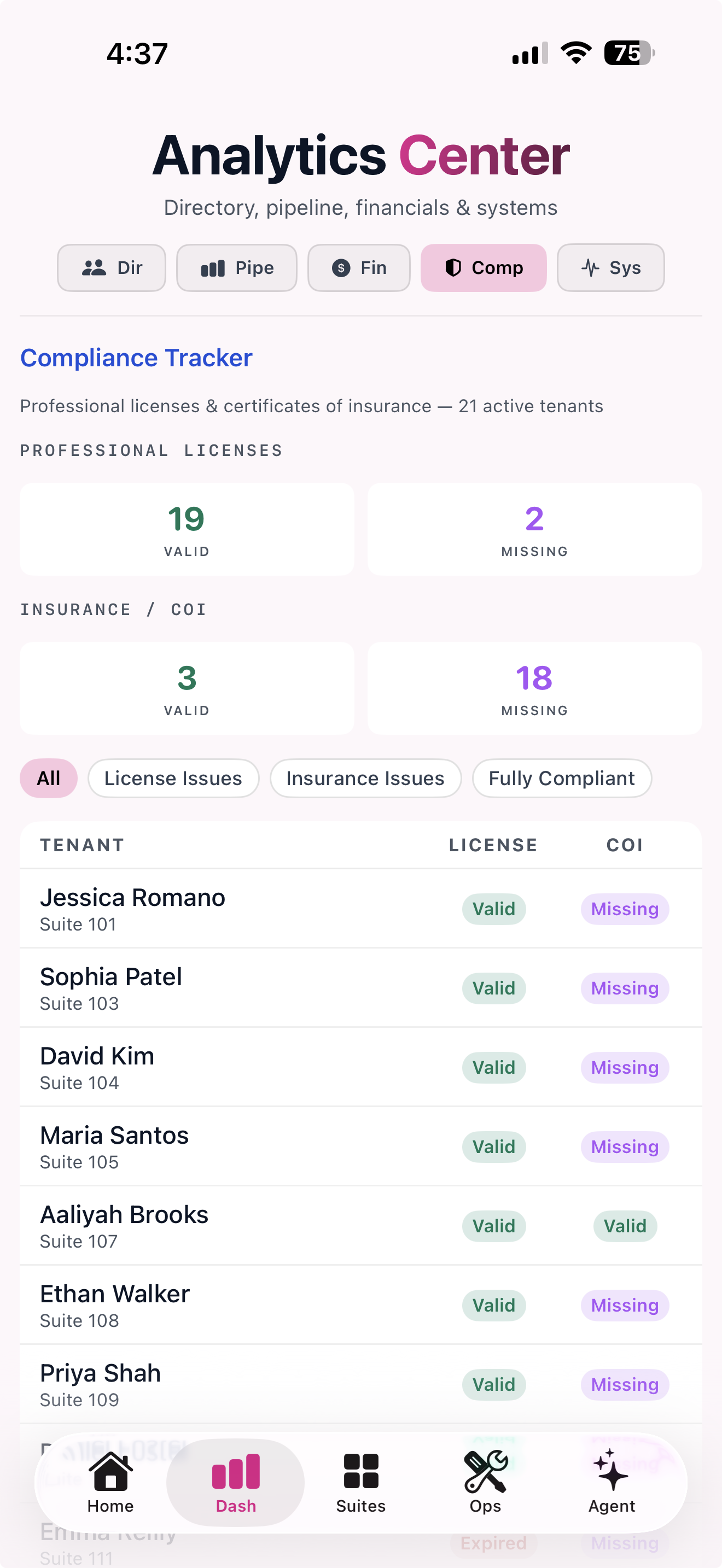This screenshot has width=722, height=1568.
Task: Select Dash in bottom navigation
Action: pyautogui.click(x=236, y=1483)
